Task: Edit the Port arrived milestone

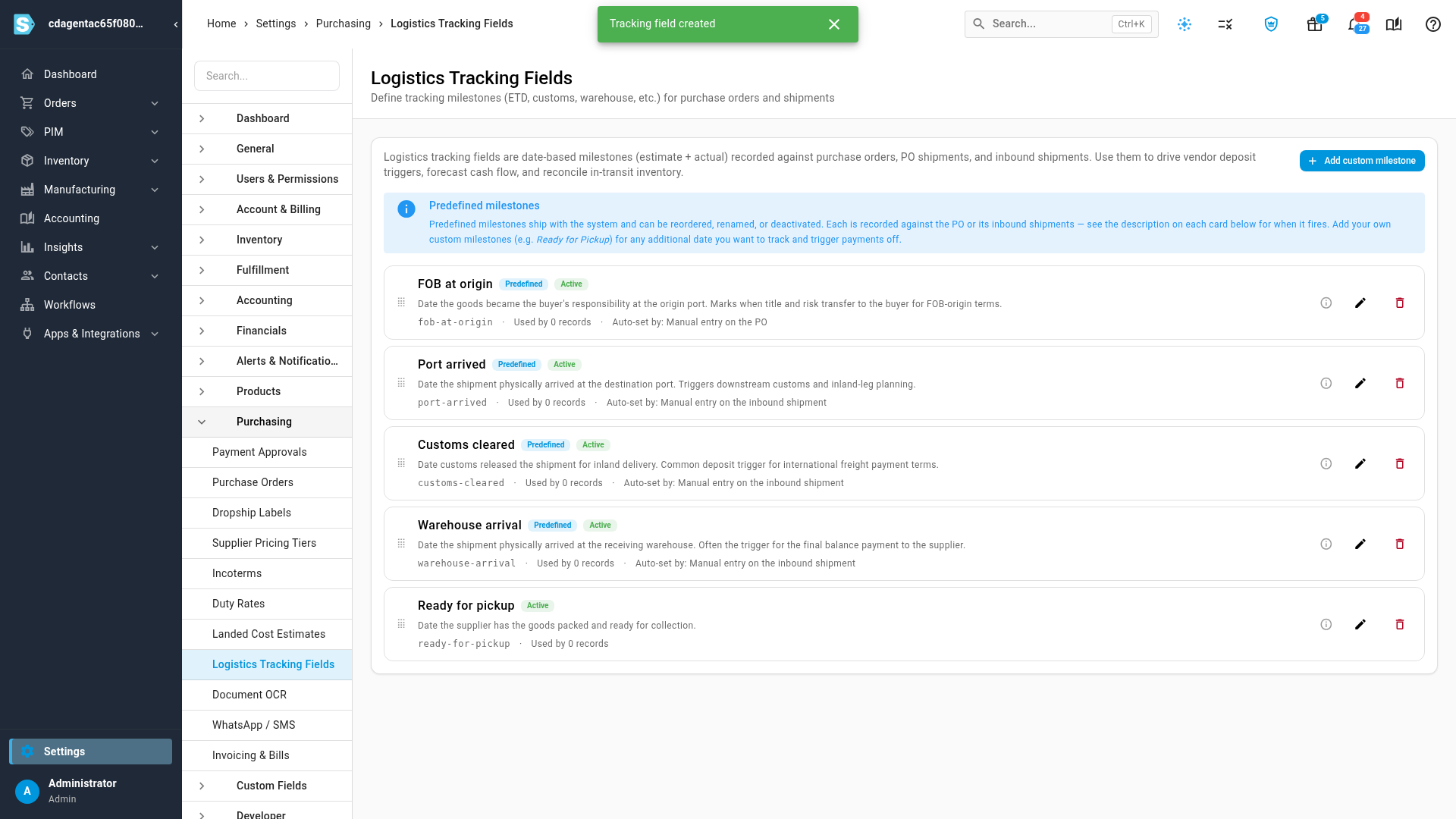Action: 1360,384
